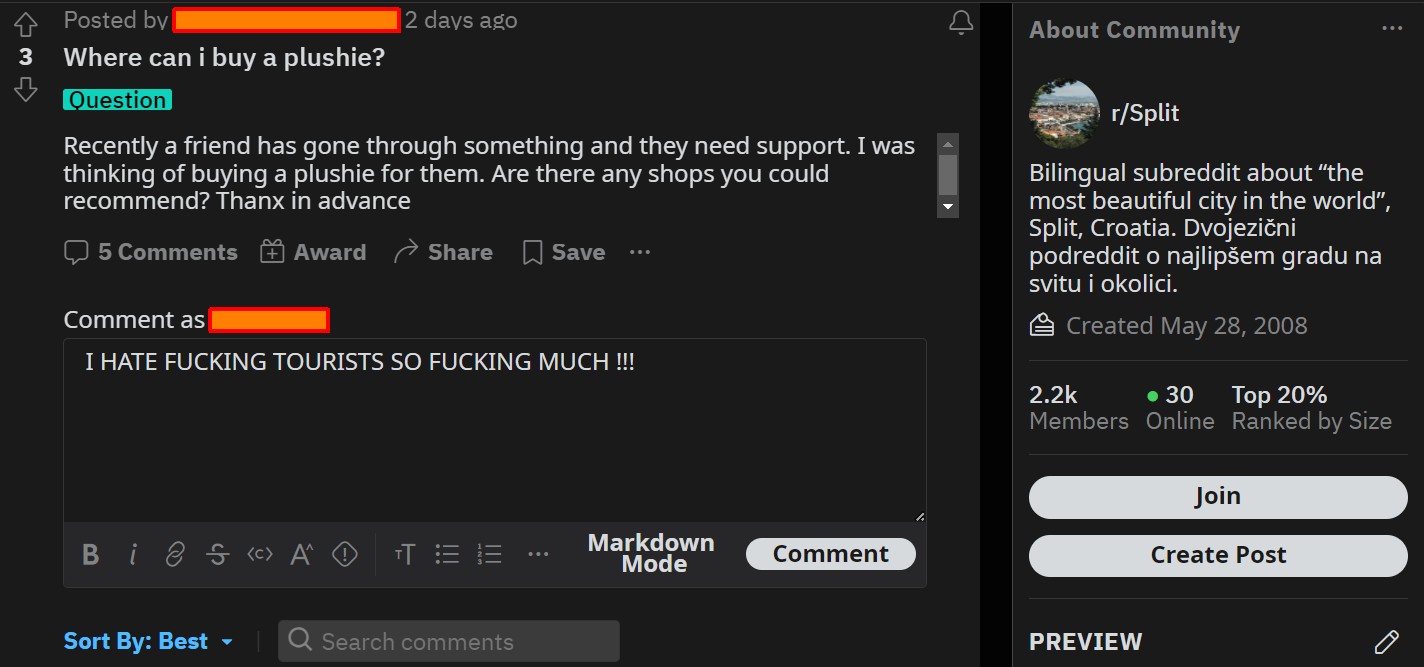Viewport: 1424px width, 667px height.
Task: Insert a link in comment
Action: click(175, 554)
